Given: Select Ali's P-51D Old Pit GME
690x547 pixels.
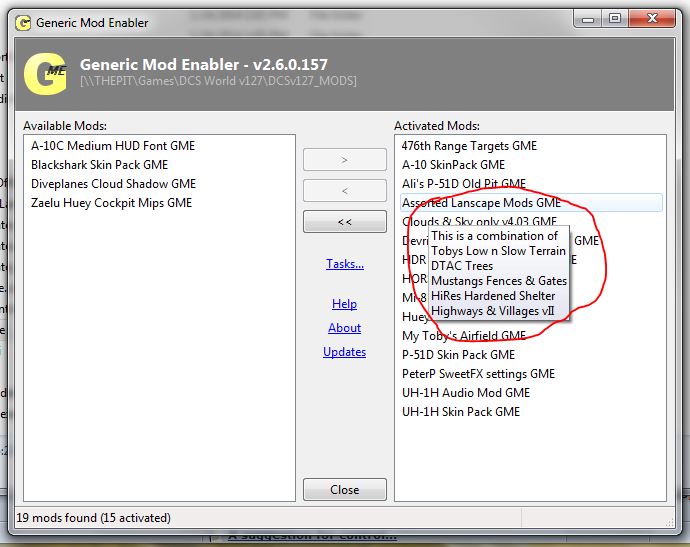Looking at the screenshot, I should [x=464, y=184].
